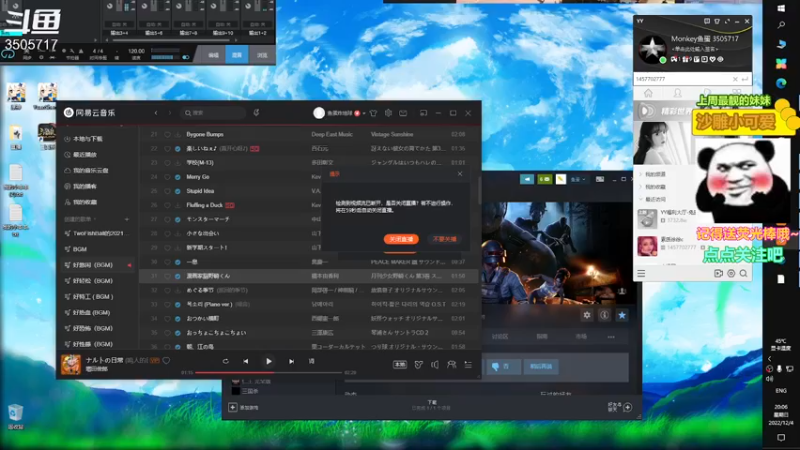Click the magnifier icon at the YY window bottom
This screenshot has width=800, height=450.
click(x=743, y=273)
